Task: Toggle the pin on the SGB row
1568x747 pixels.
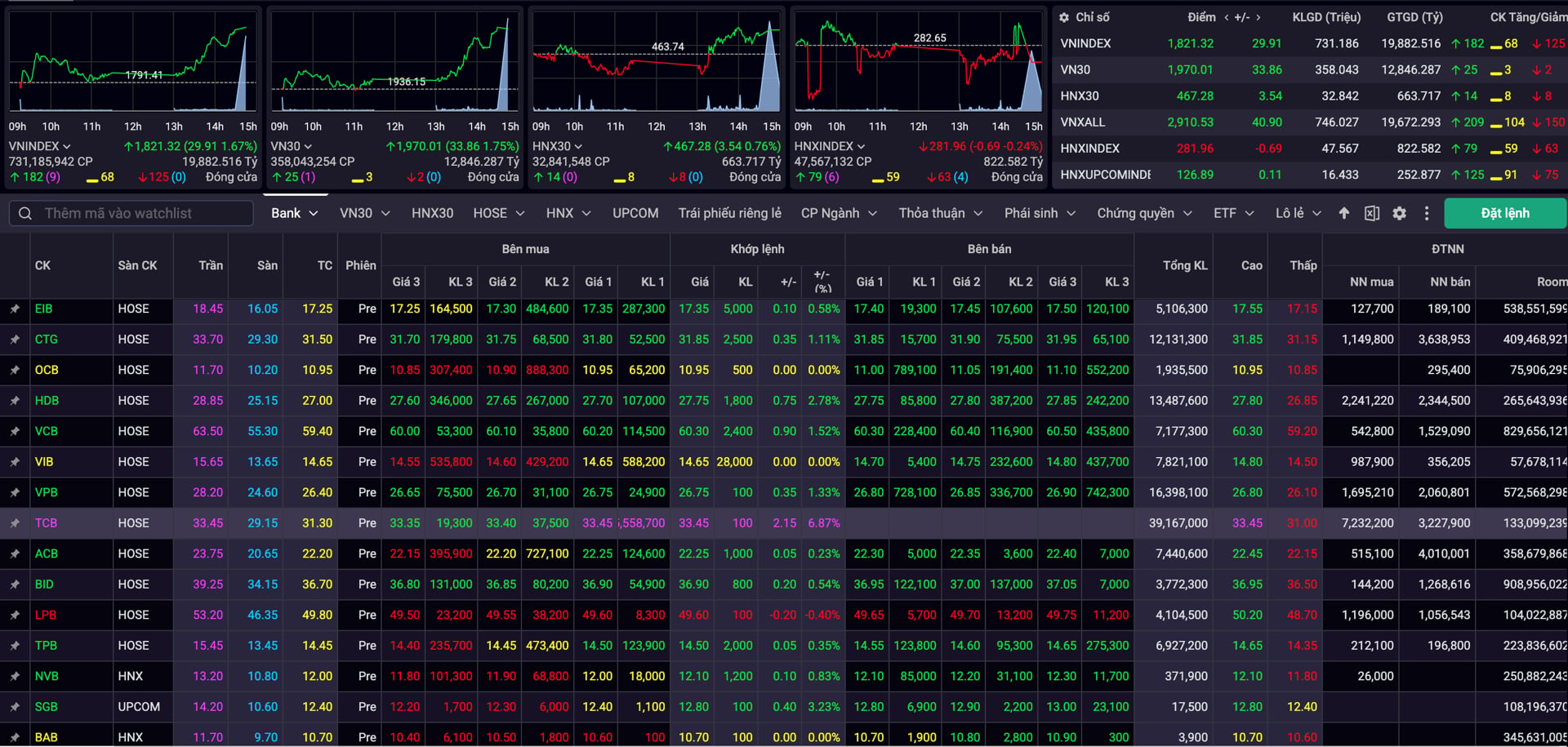Action: [x=15, y=707]
